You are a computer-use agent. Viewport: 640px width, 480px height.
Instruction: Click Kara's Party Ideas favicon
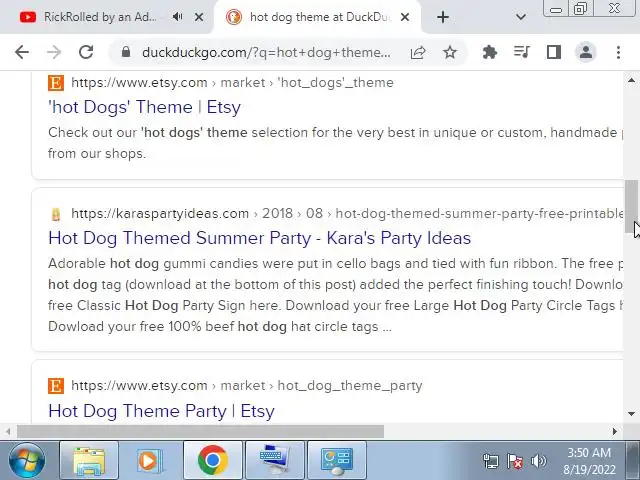click(x=56, y=214)
